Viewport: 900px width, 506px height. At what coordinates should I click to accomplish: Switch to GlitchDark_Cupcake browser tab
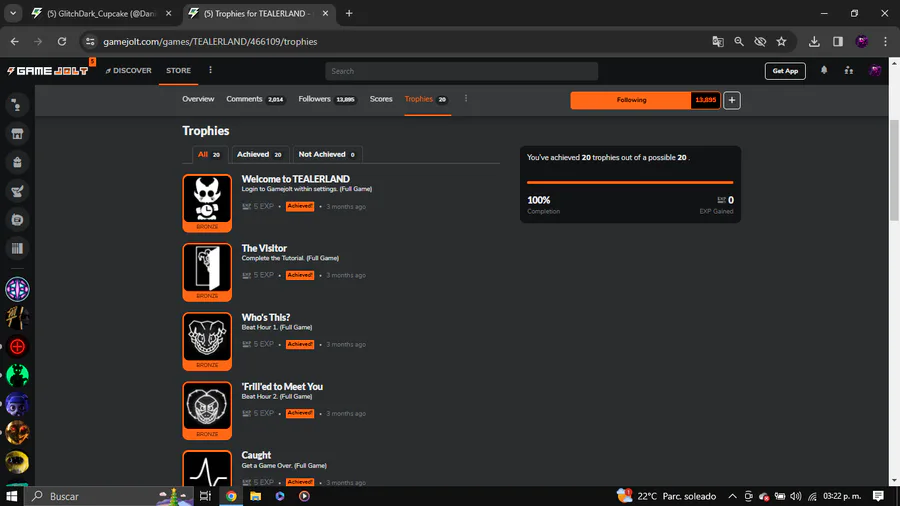101,13
